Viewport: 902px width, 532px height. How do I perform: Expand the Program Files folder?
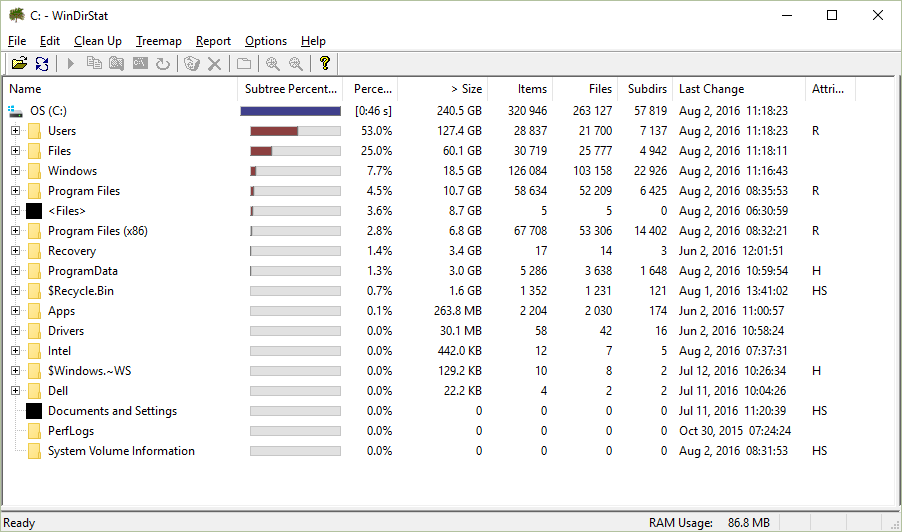point(16,190)
